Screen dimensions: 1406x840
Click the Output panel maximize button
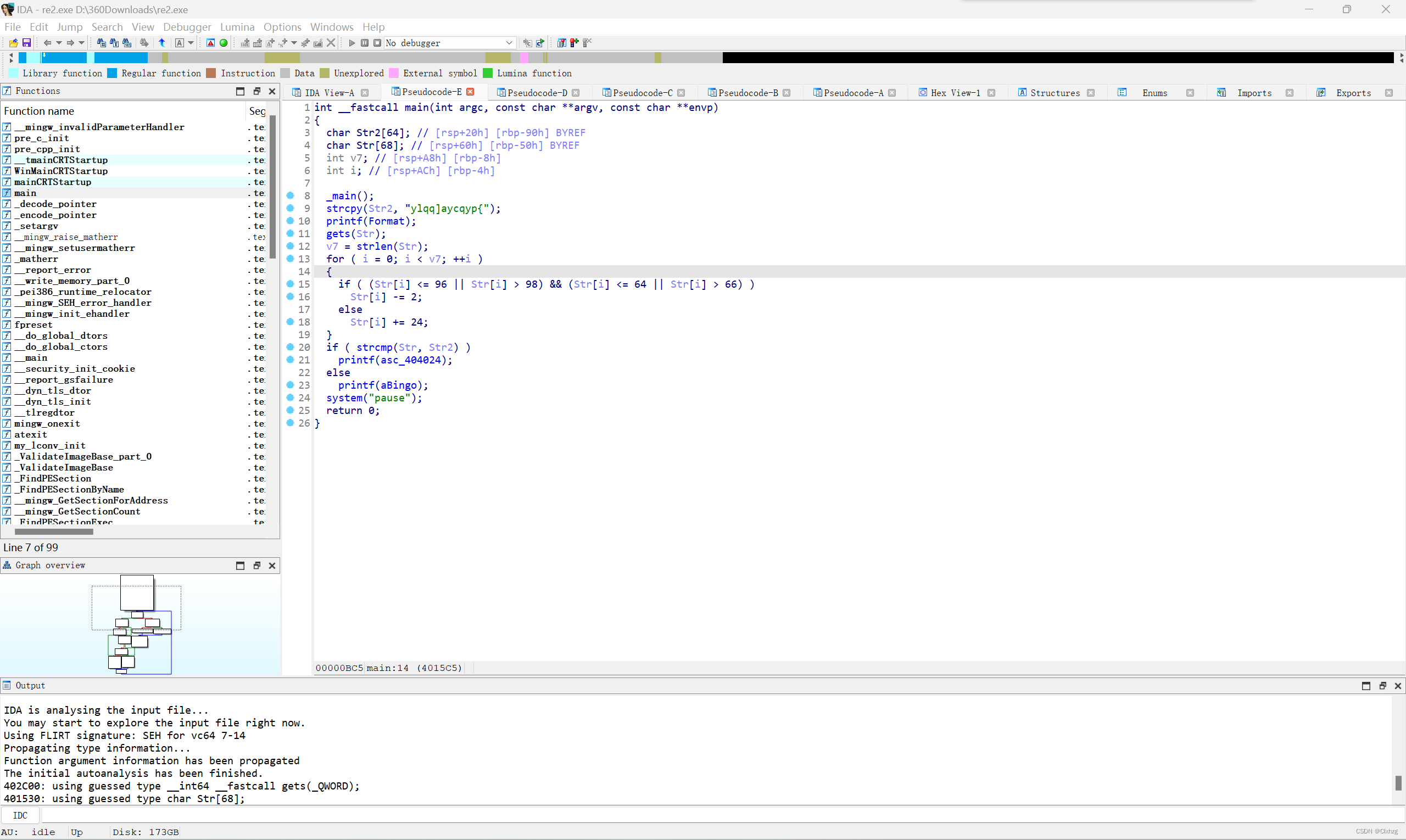1367,685
